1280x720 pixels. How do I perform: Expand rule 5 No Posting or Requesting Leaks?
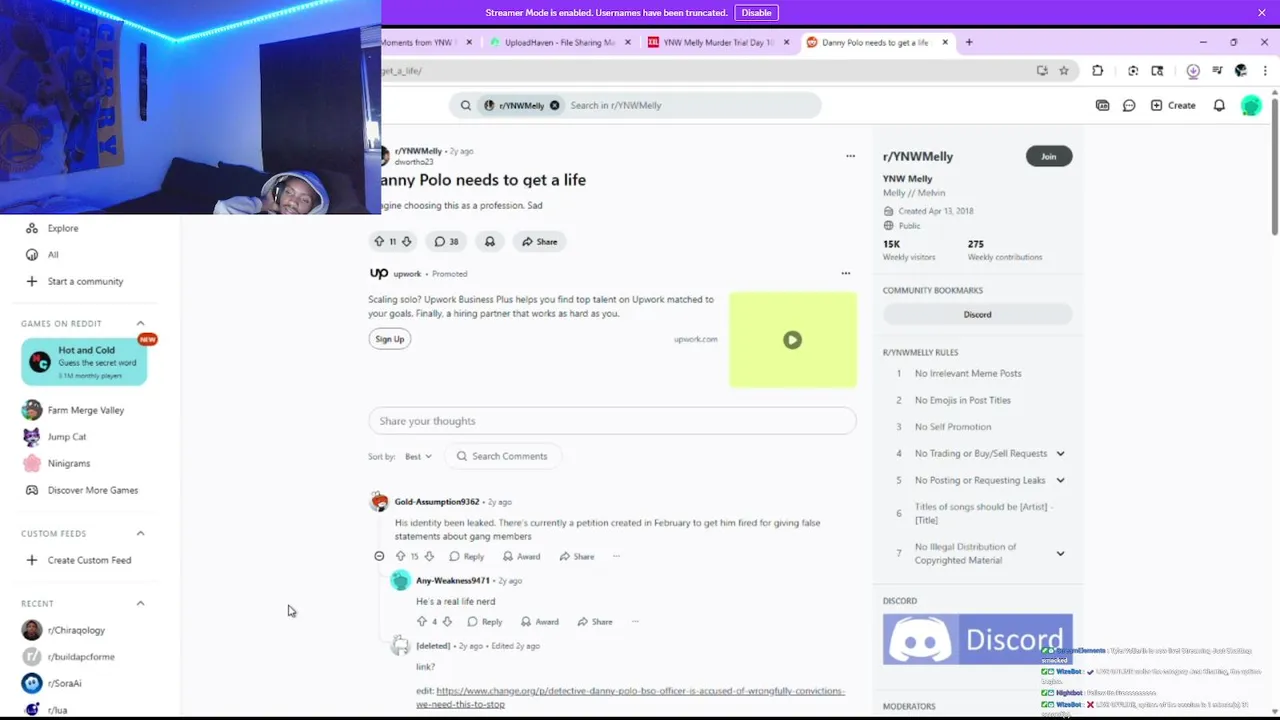click(x=1060, y=480)
